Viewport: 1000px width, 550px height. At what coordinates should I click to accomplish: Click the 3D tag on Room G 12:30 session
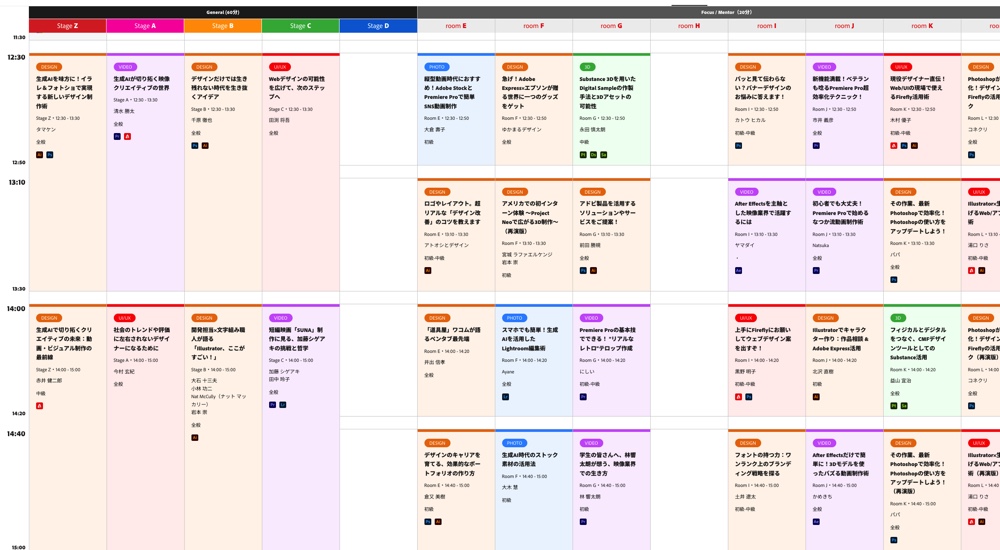588,67
